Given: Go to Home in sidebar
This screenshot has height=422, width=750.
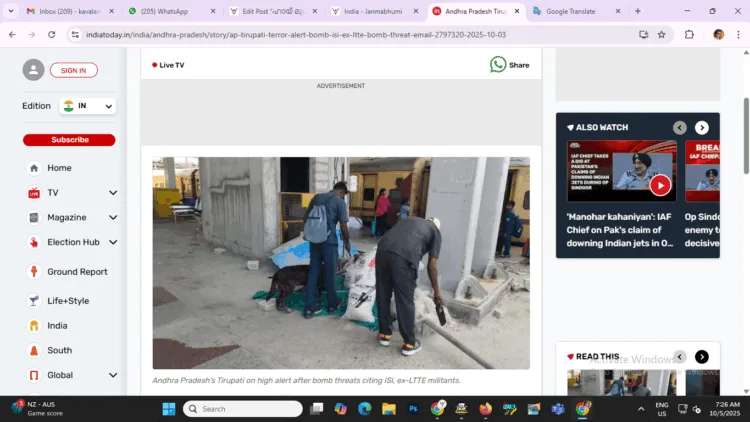Looking at the screenshot, I should click(59, 168).
